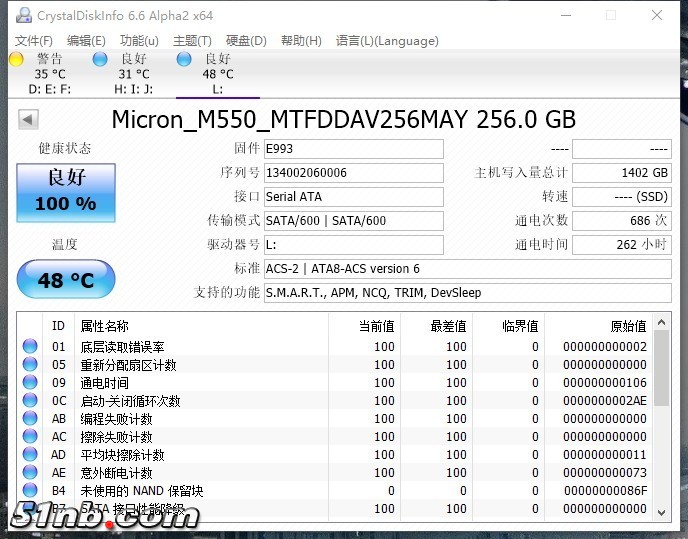
Task: Click the status orb for attribute AB
Action: [x=29, y=419]
